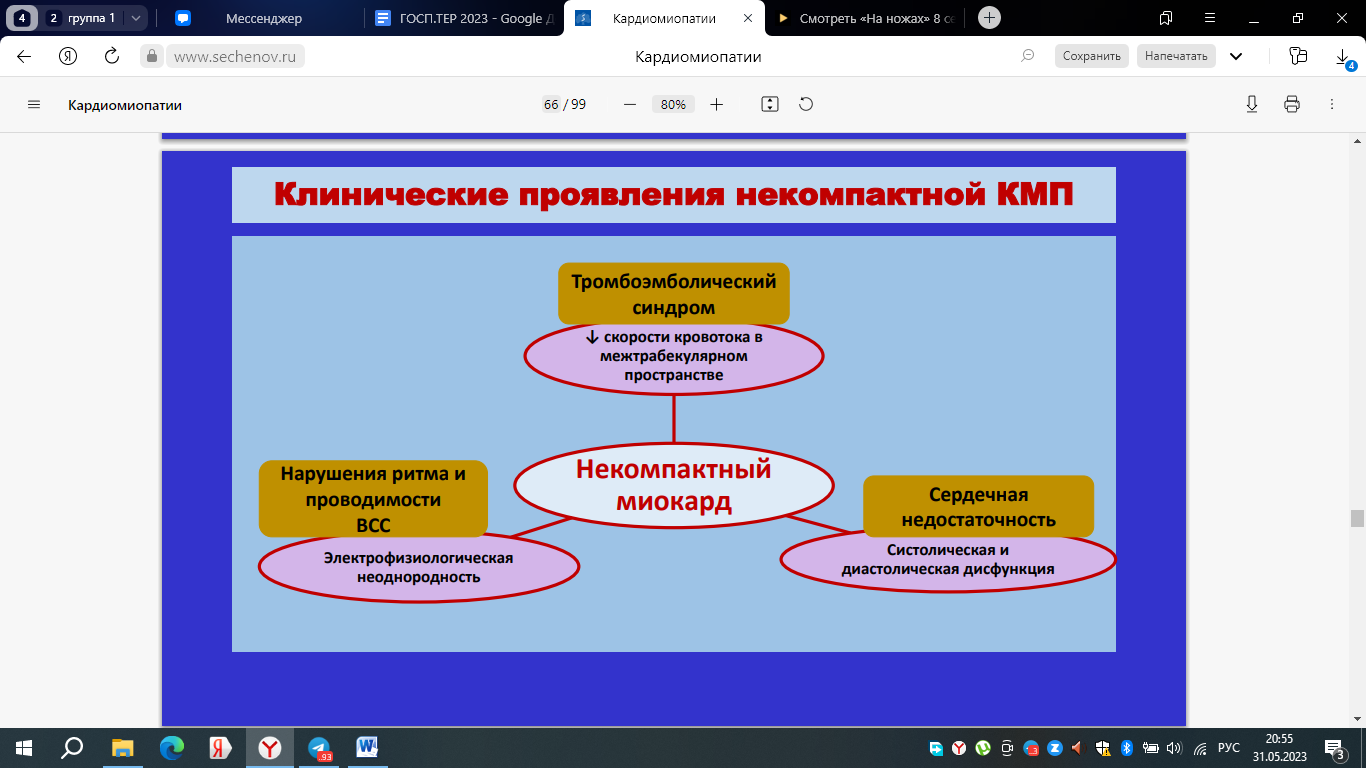
Task: Open Telegram from taskbar
Action: (x=319, y=747)
